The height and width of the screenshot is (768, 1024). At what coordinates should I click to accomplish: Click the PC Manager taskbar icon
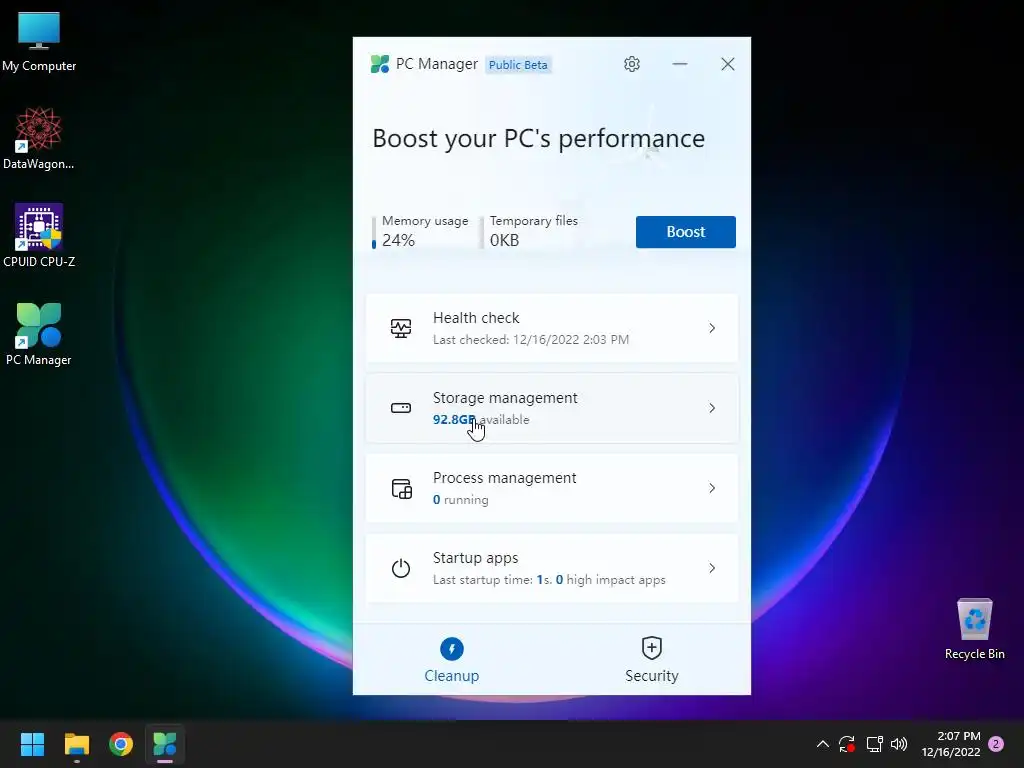point(165,744)
